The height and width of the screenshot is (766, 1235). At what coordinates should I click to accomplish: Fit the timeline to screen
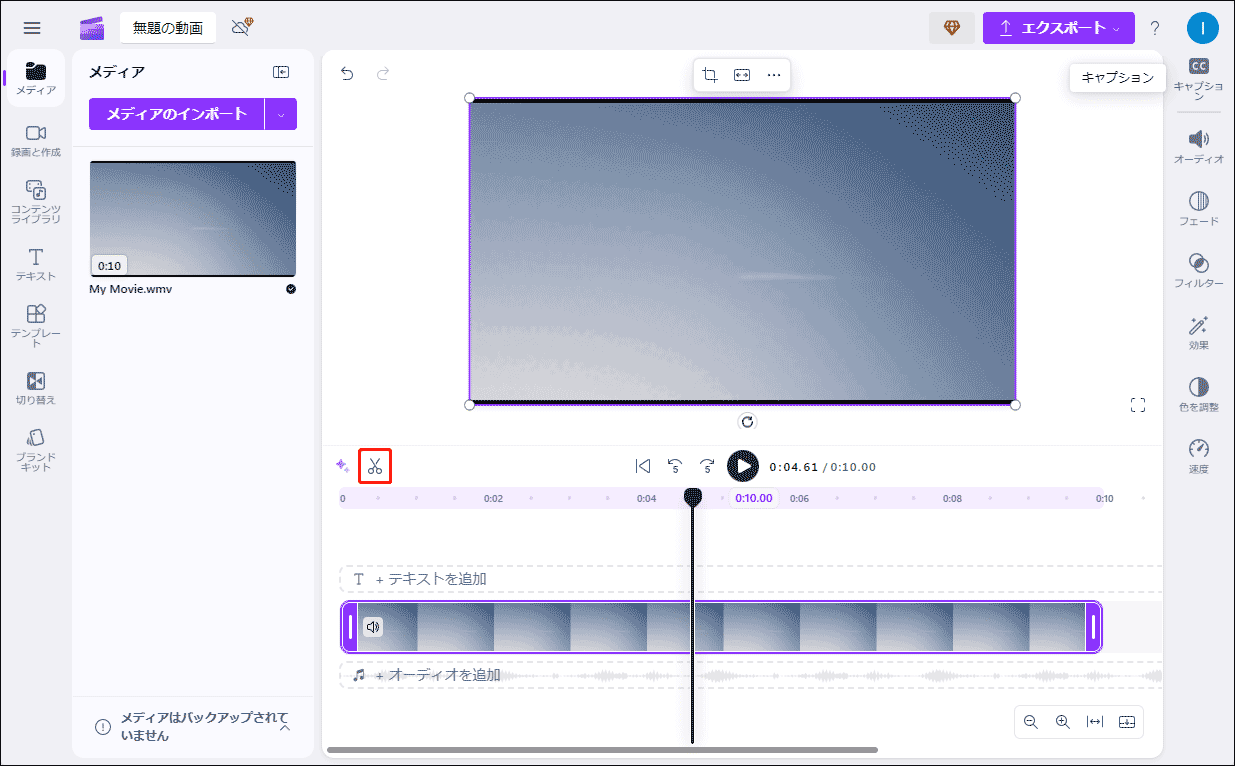pyautogui.click(x=1095, y=722)
